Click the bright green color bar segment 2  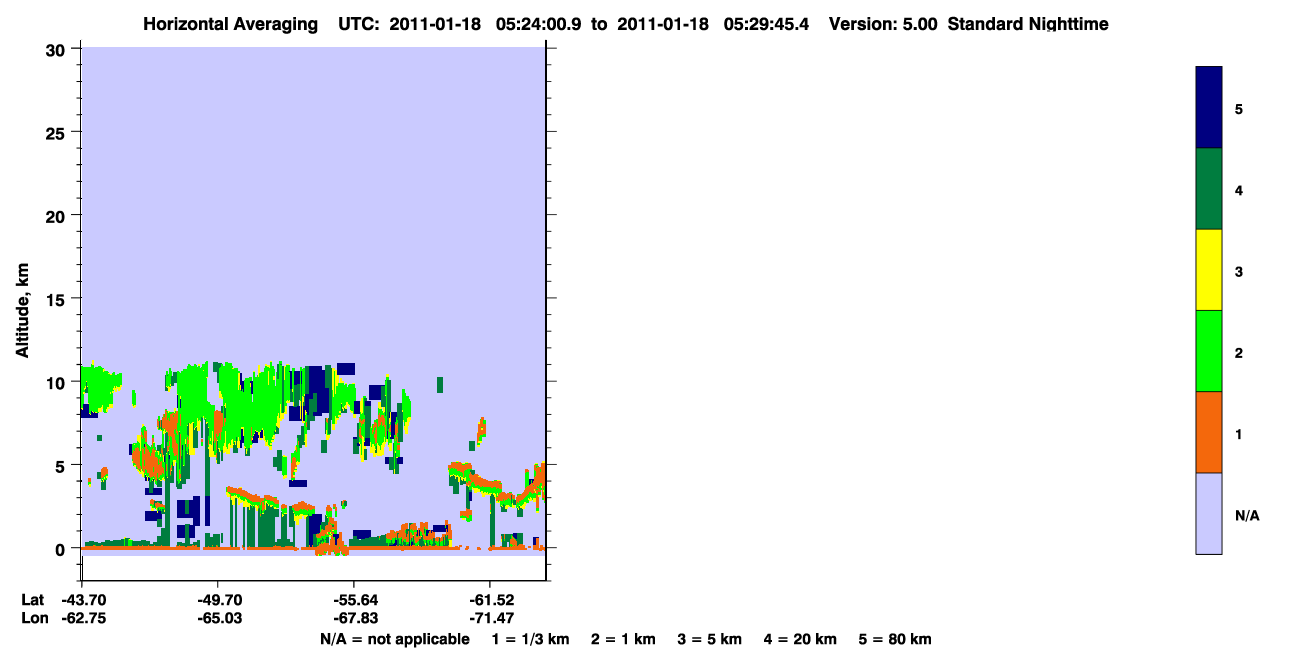pos(1209,351)
